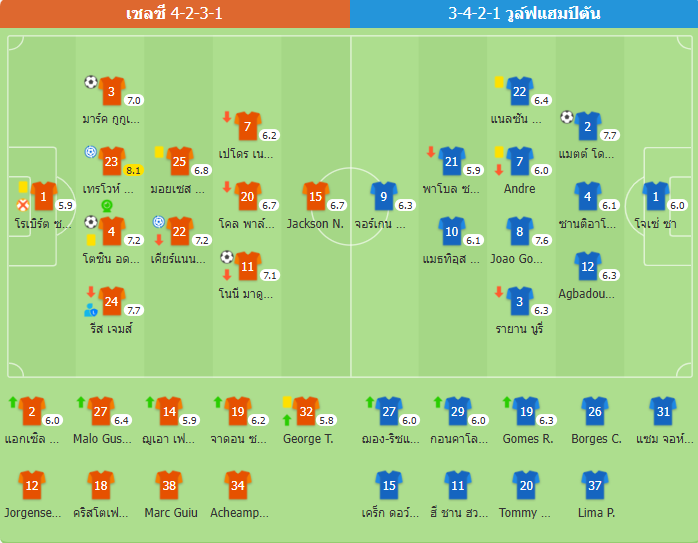
Task: Click the assist icon beside jersey 23
Action: pos(91,152)
